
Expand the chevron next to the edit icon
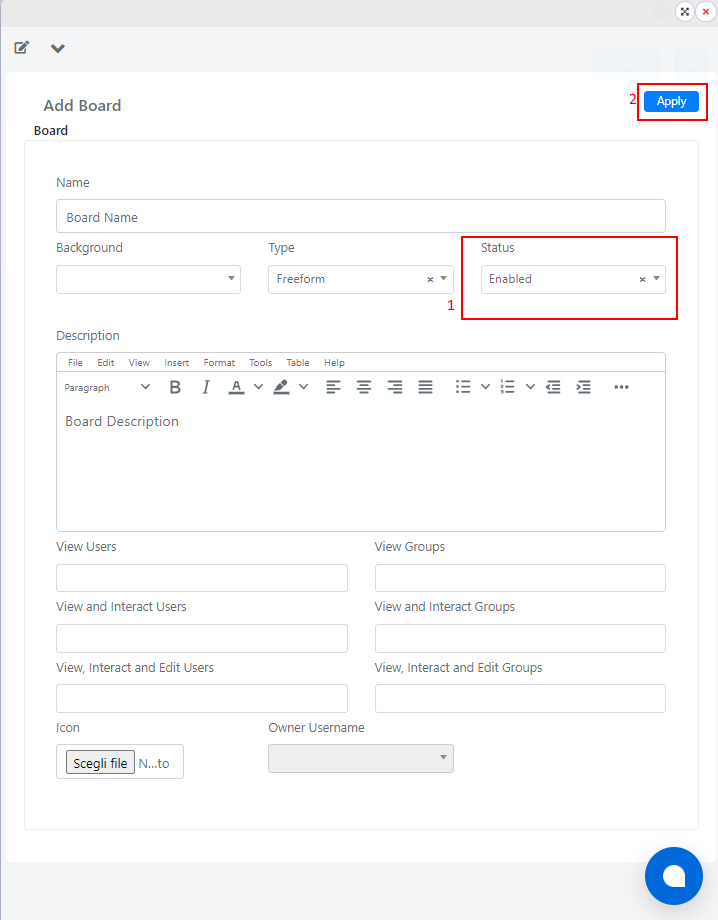[x=57, y=48]
